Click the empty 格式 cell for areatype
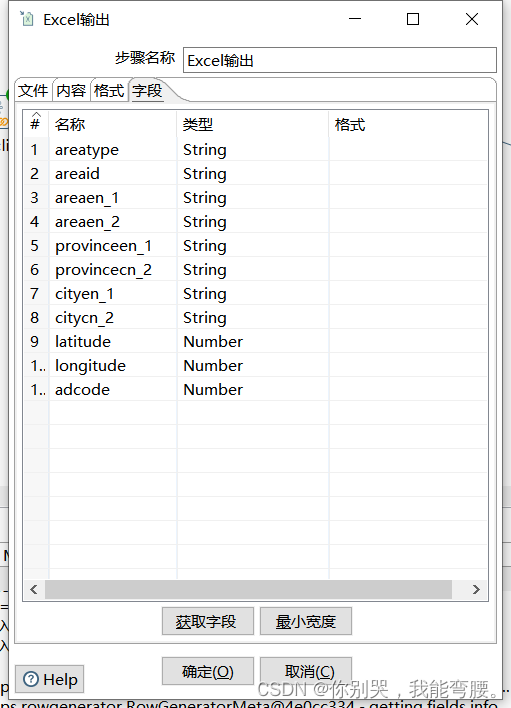This screenshot has width=511, height=708. click(409, 149)
